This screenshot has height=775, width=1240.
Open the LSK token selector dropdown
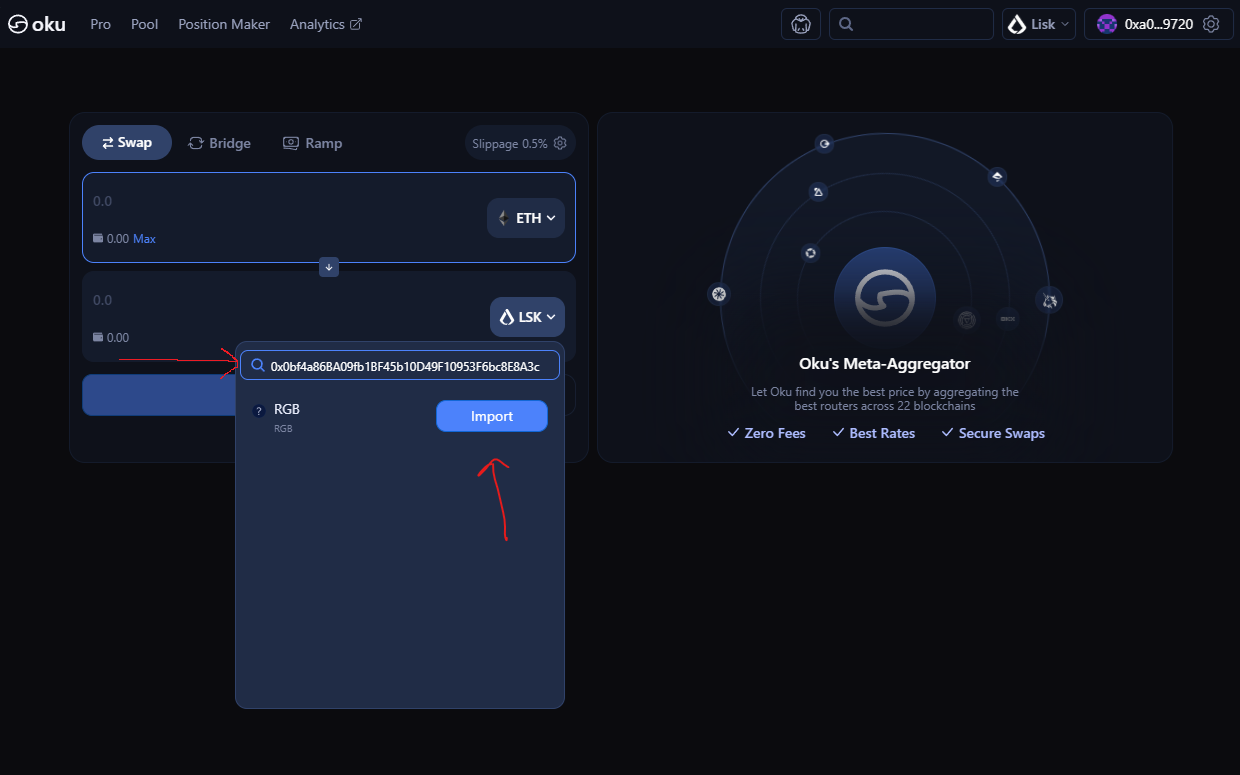coord(527,317)
